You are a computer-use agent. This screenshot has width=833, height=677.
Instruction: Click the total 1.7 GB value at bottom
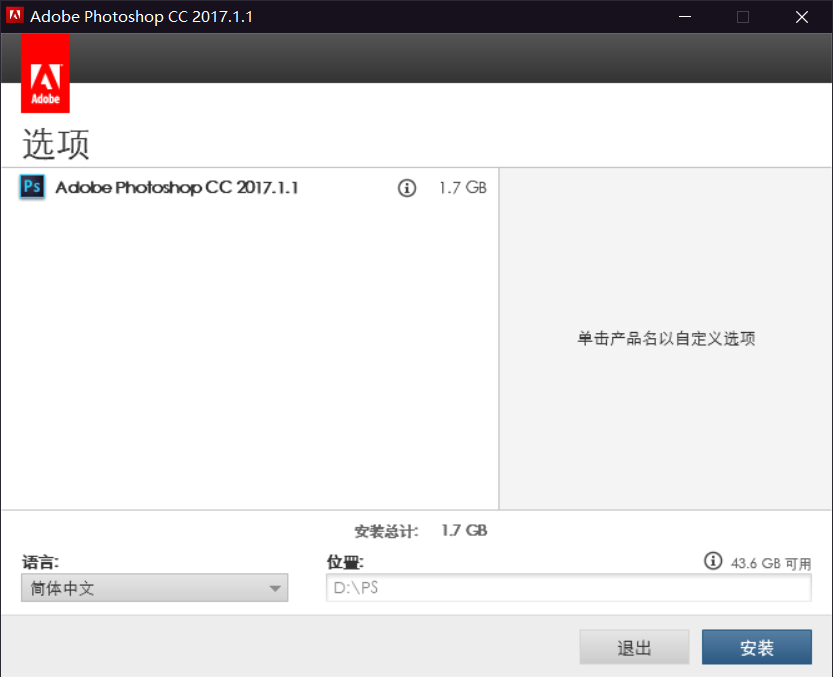(x=464, y=530)
